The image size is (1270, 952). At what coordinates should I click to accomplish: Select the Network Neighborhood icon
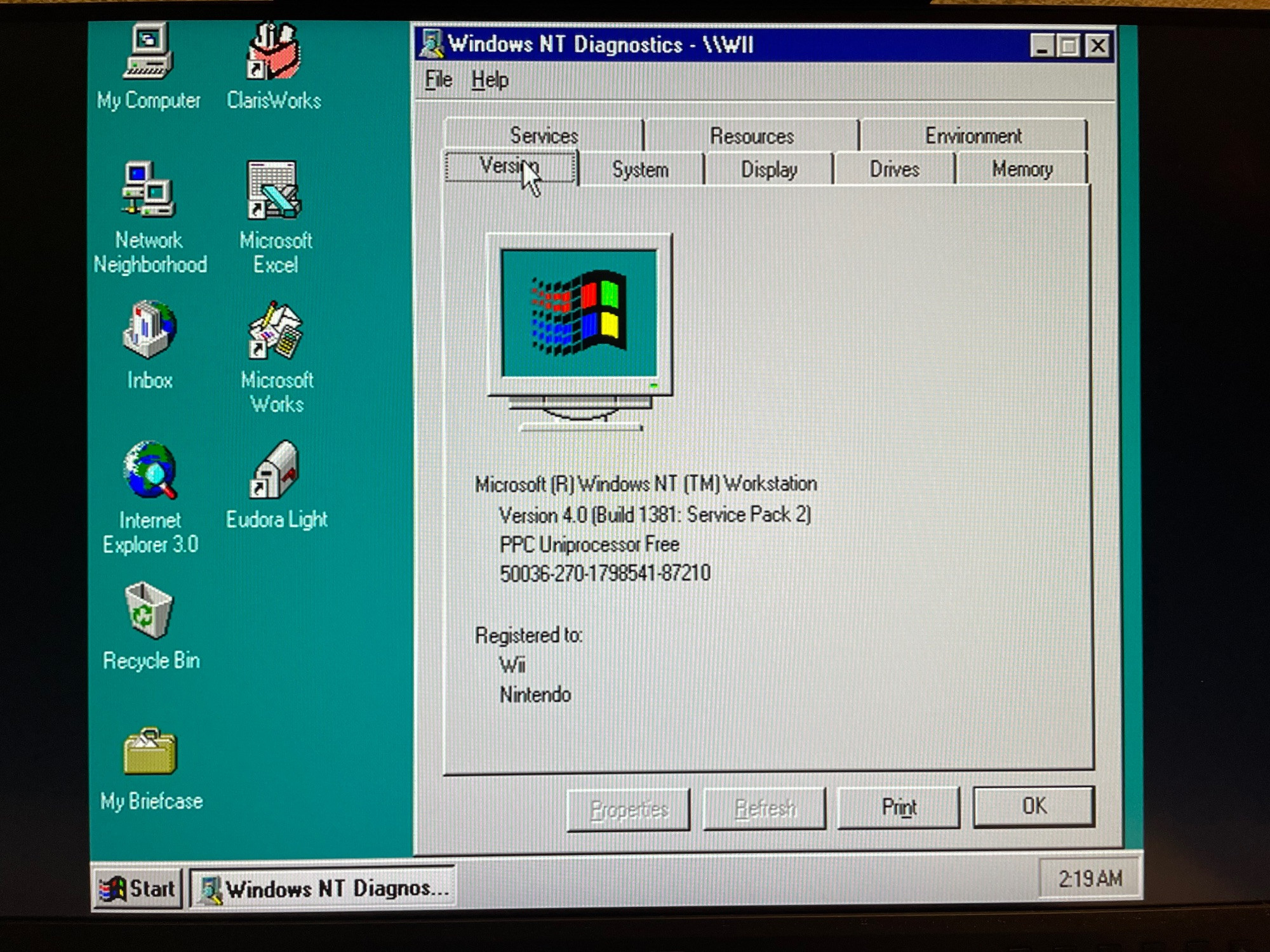(149, 190)
